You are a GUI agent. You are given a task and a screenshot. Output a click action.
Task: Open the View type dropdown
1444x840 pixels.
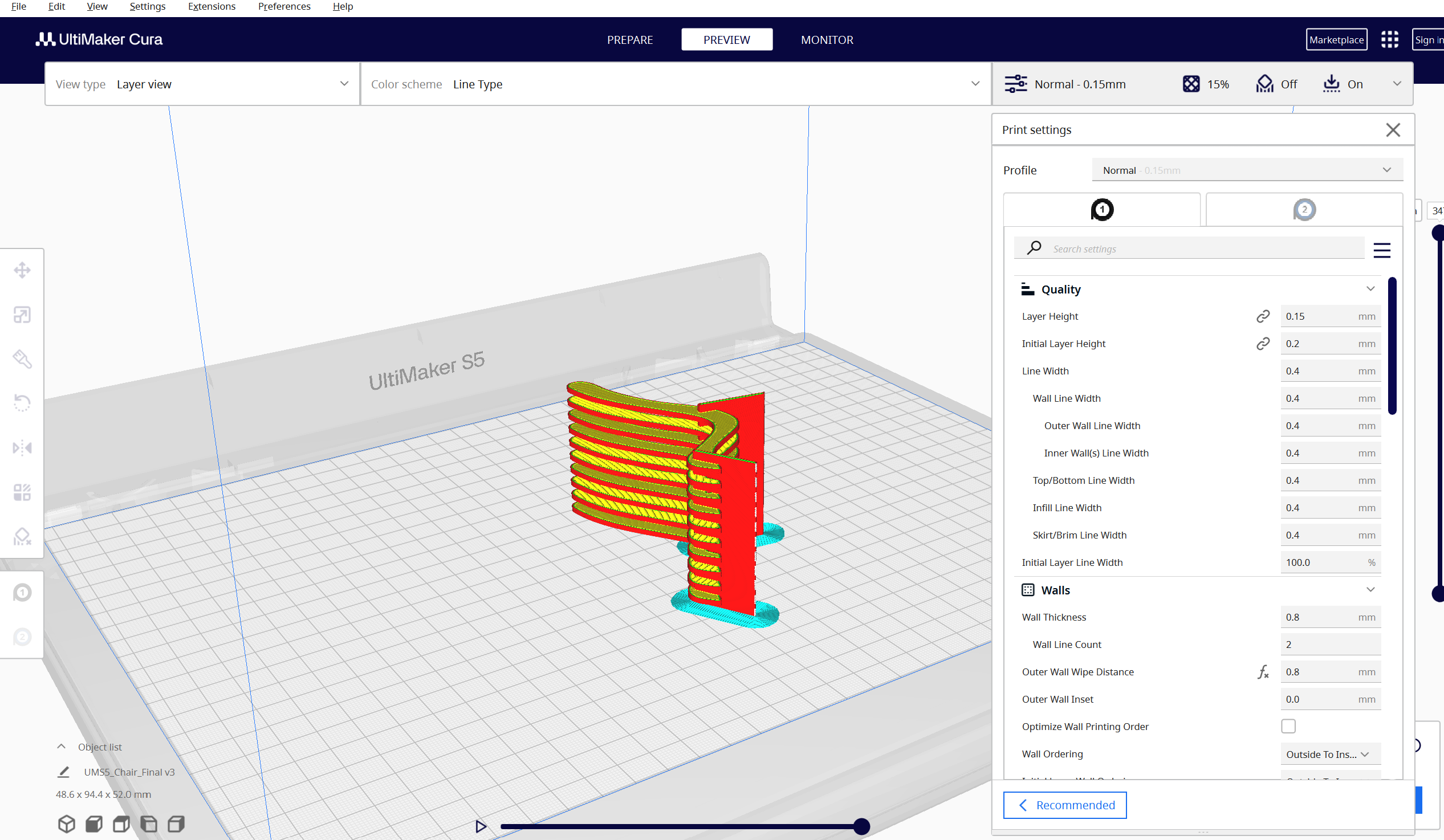pyautogui.click(x=202, y=84)
